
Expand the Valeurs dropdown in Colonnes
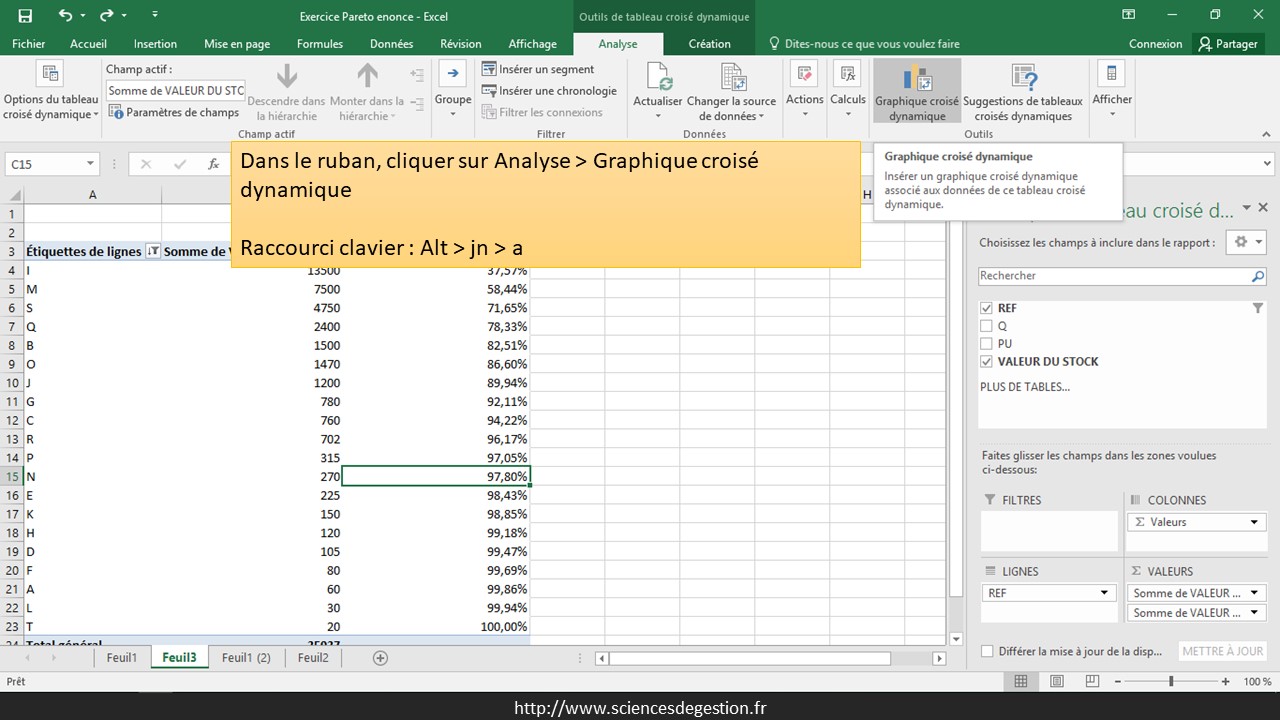pyautogui.click(x=1254, y=522)
